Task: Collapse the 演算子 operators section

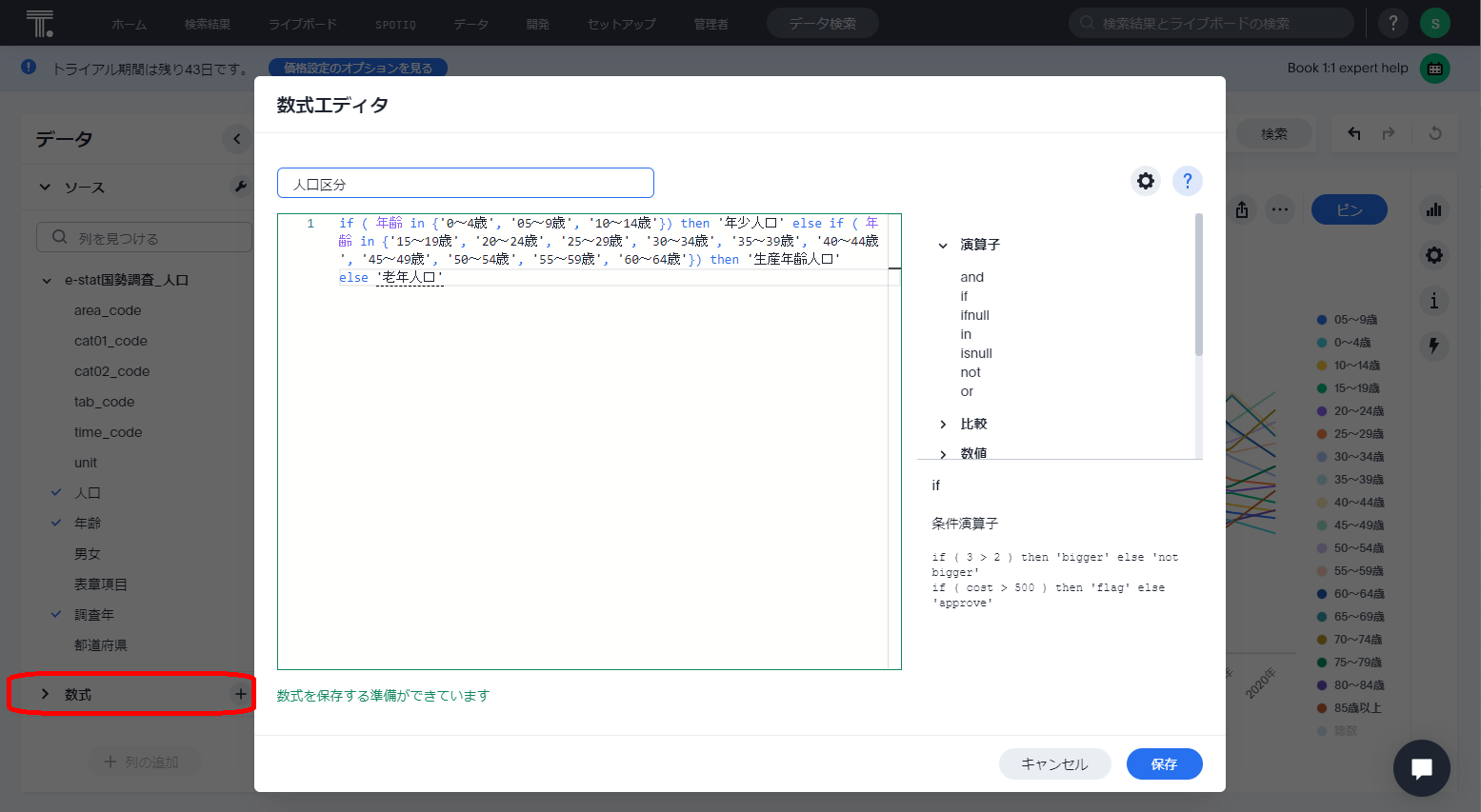Action: (943, 245)
